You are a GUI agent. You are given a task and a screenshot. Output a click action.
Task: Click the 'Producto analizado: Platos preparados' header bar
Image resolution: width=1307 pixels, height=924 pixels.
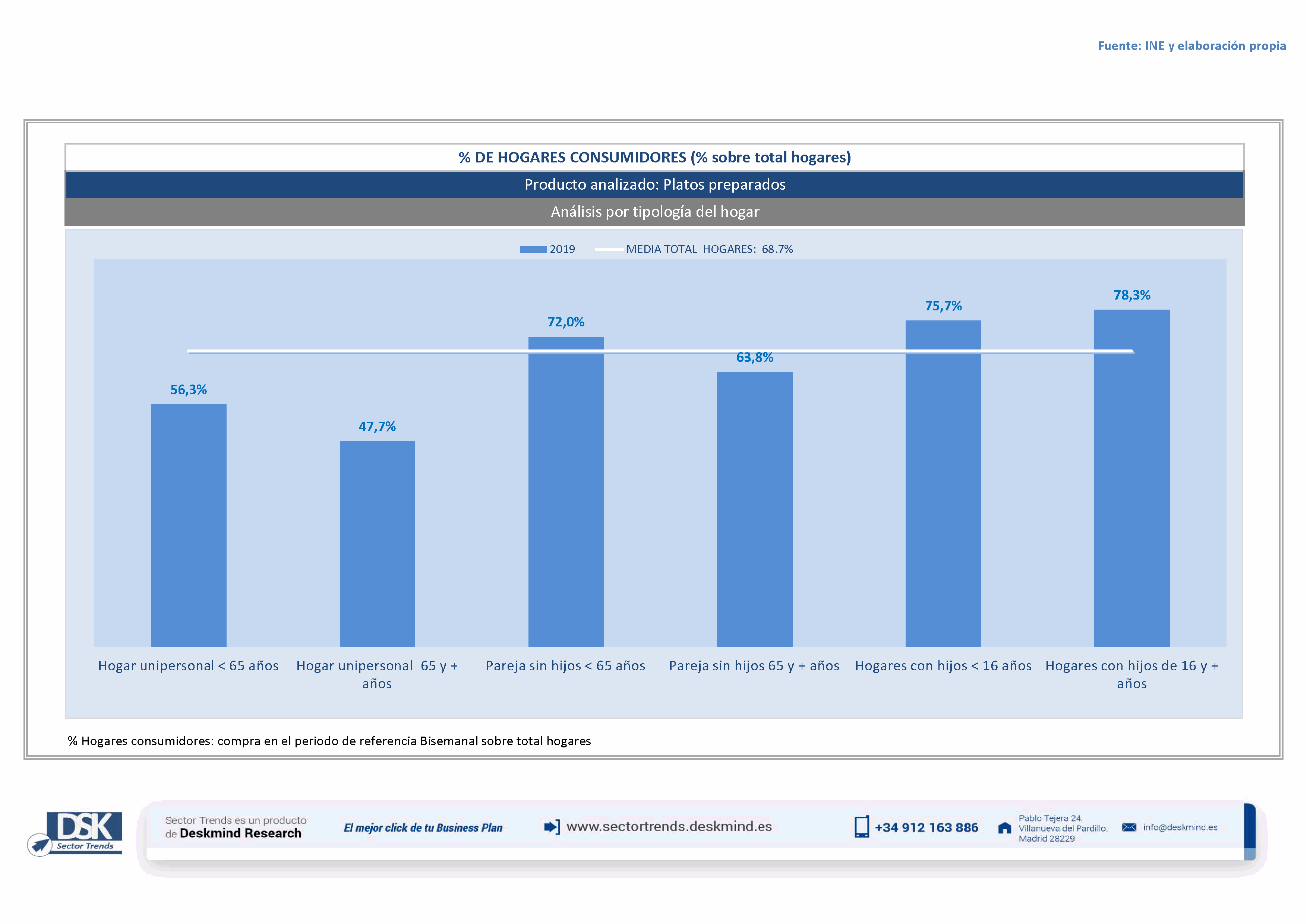655,184
